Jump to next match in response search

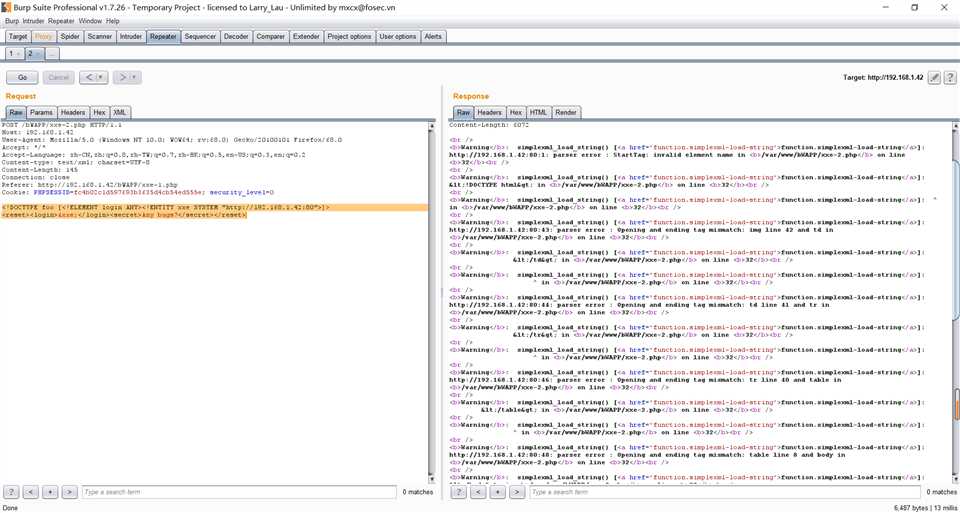517,492
